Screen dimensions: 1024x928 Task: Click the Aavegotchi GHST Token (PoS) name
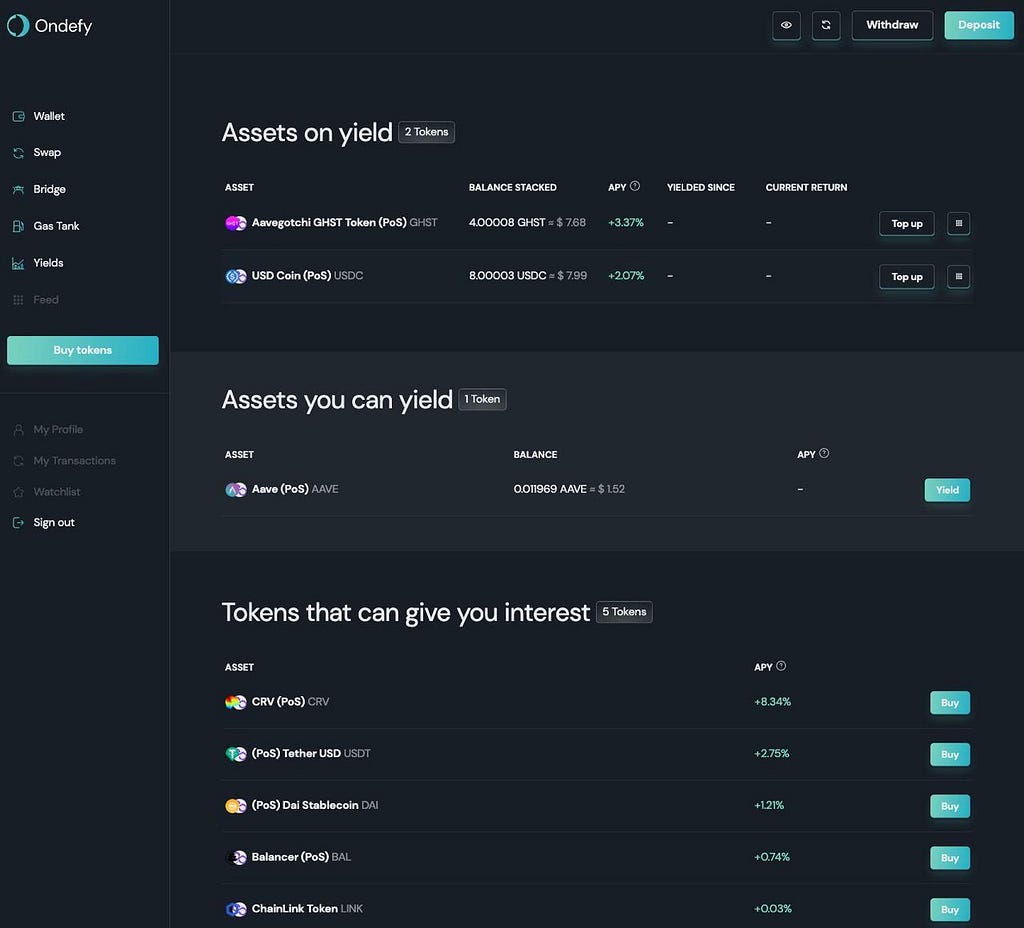coord(329,223)
